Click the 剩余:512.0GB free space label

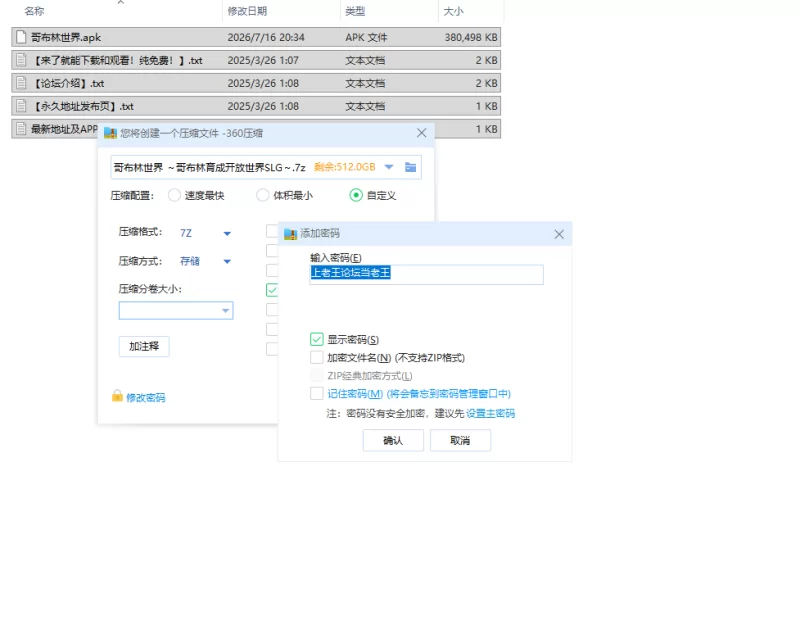(x=344, y=167)
